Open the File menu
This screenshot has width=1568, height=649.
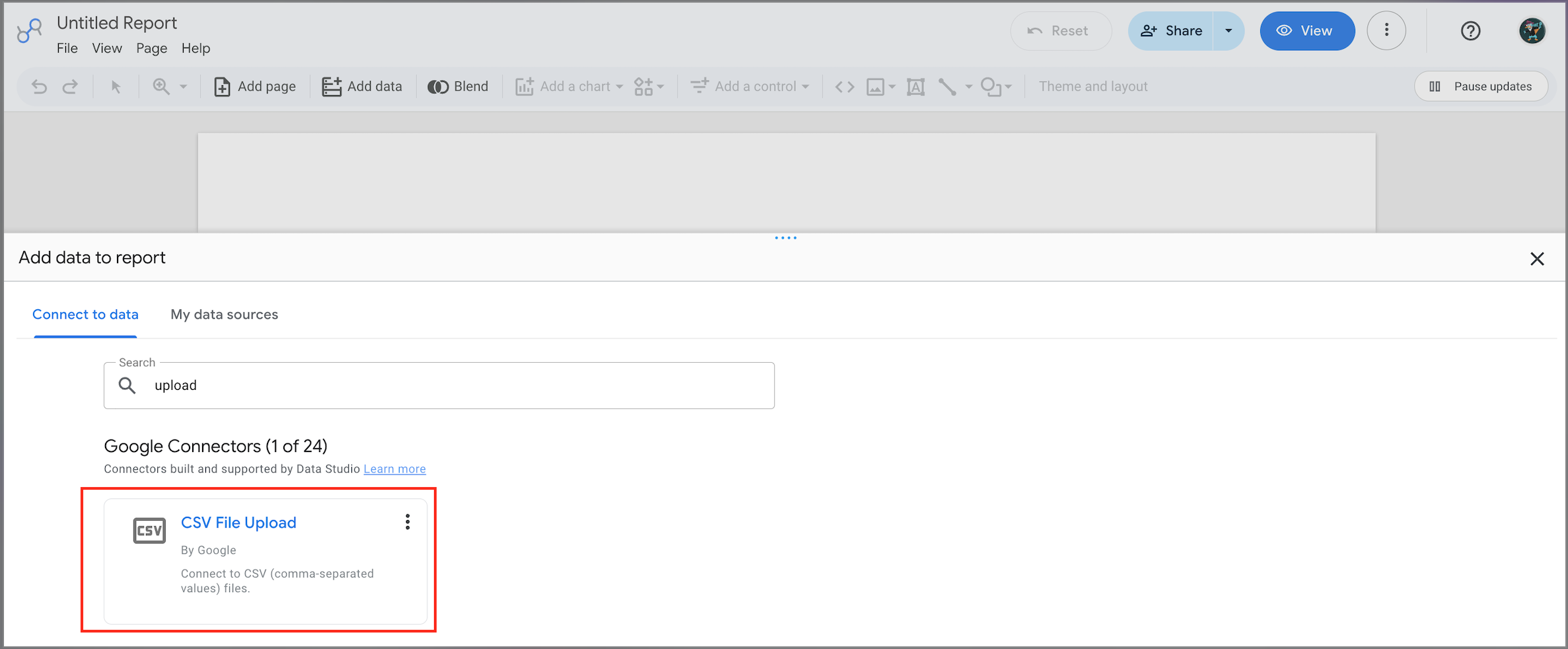tap(67, 48)
